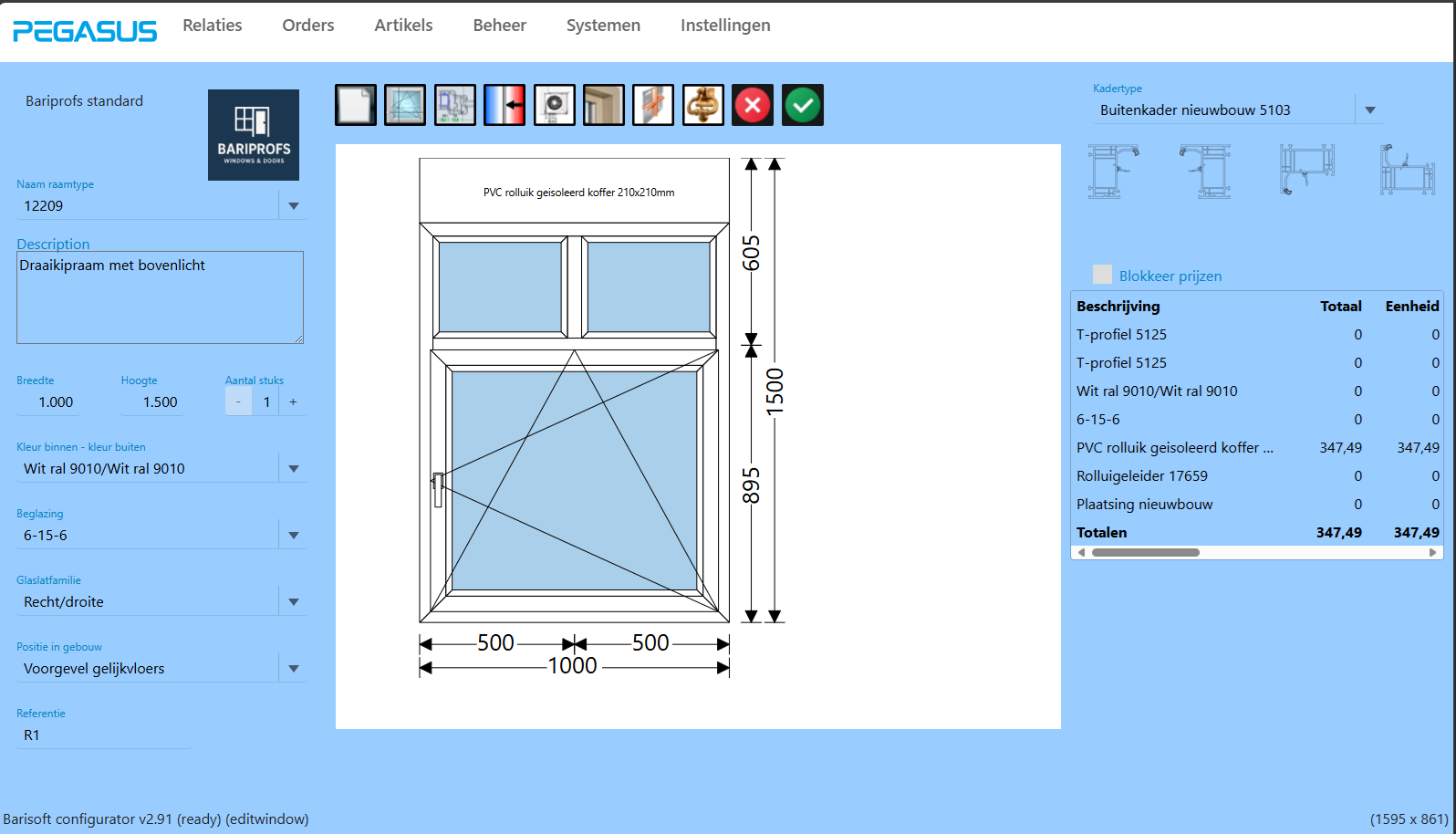Click the roller shutter box in drawing
The height and width of the screenshot is (834, 1456).
click(x=575, y=191)
